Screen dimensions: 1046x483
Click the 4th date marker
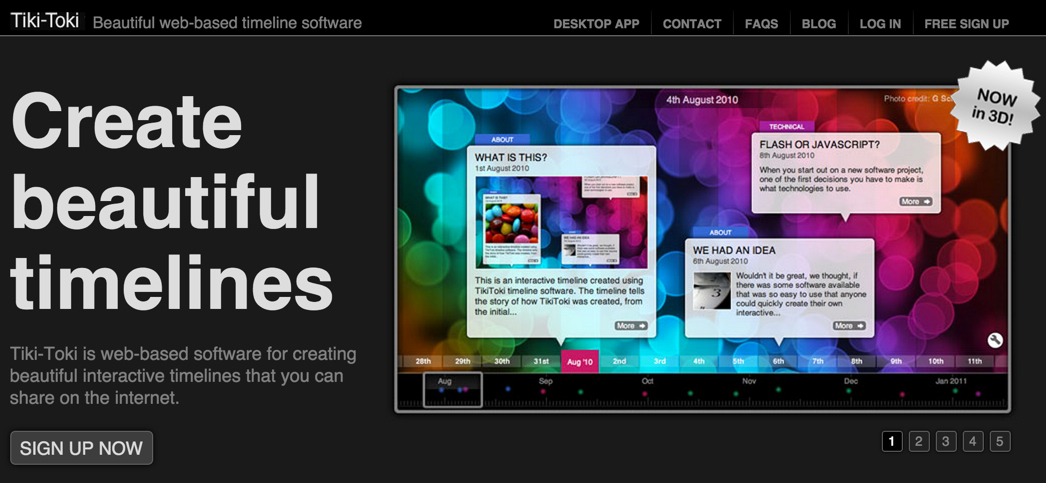[x=698, y=361]
